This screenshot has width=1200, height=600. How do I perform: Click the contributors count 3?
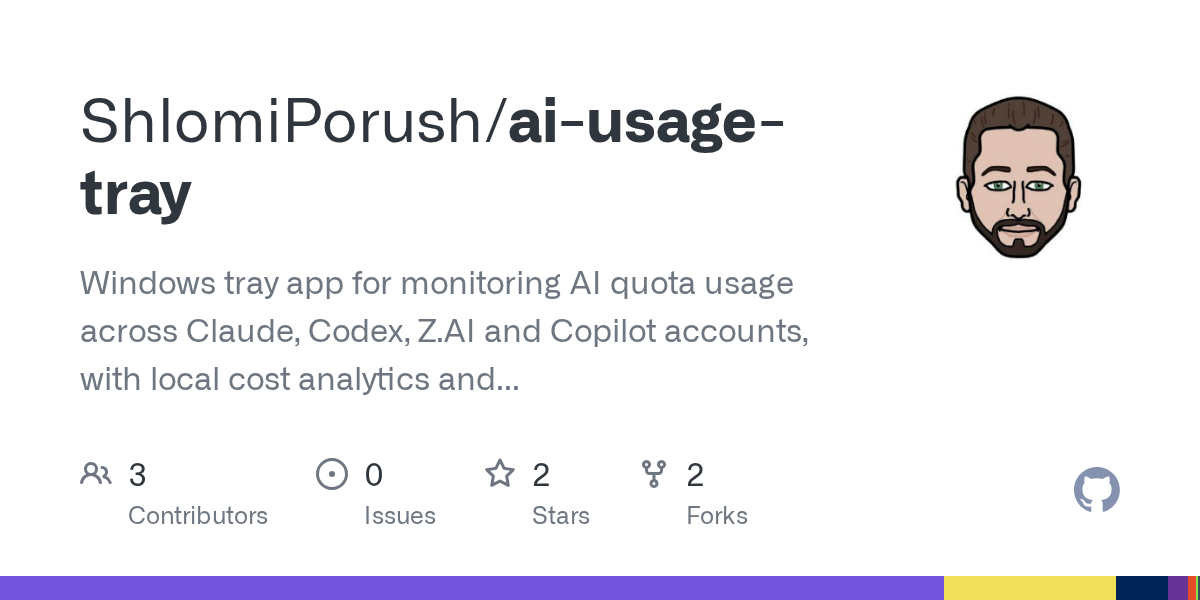(138, 475)
